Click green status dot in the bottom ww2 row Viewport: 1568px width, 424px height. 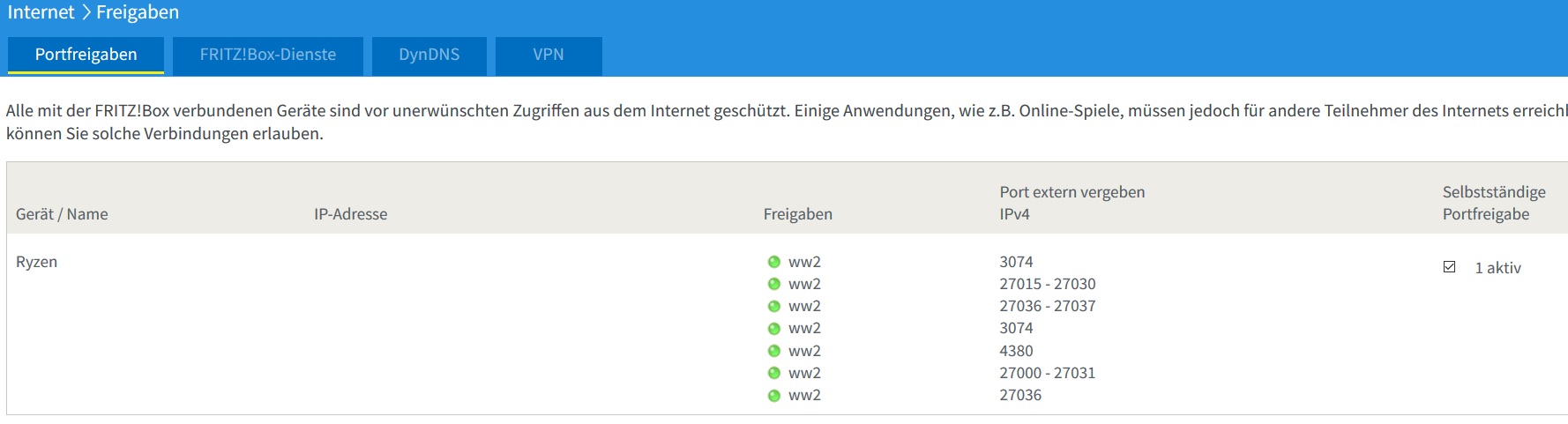(774, 396)
